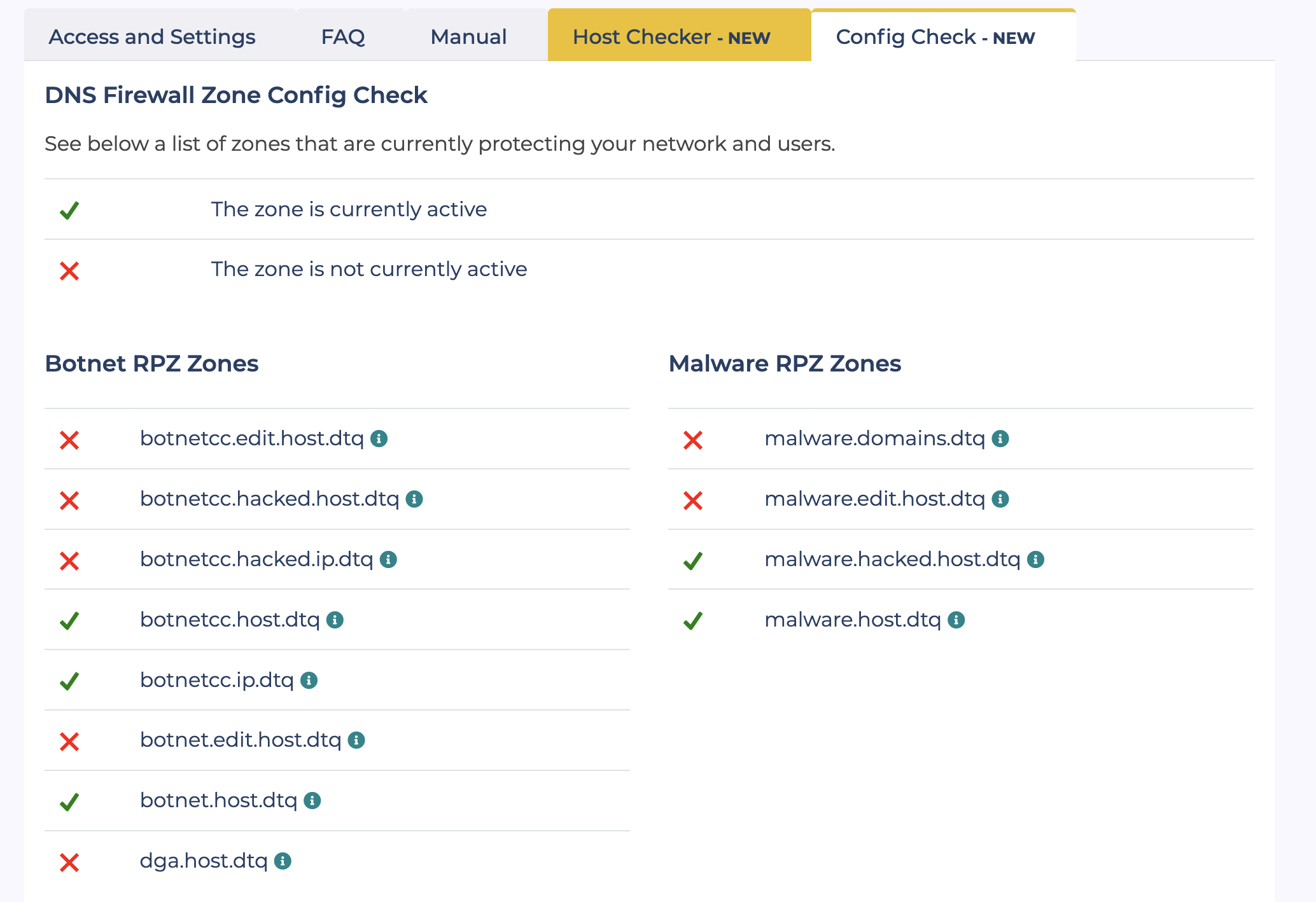Screen dimensions: 1316x902
Task: Click info icon beside malware.edit.host.dtq
Action: (x=1000, y=499)
